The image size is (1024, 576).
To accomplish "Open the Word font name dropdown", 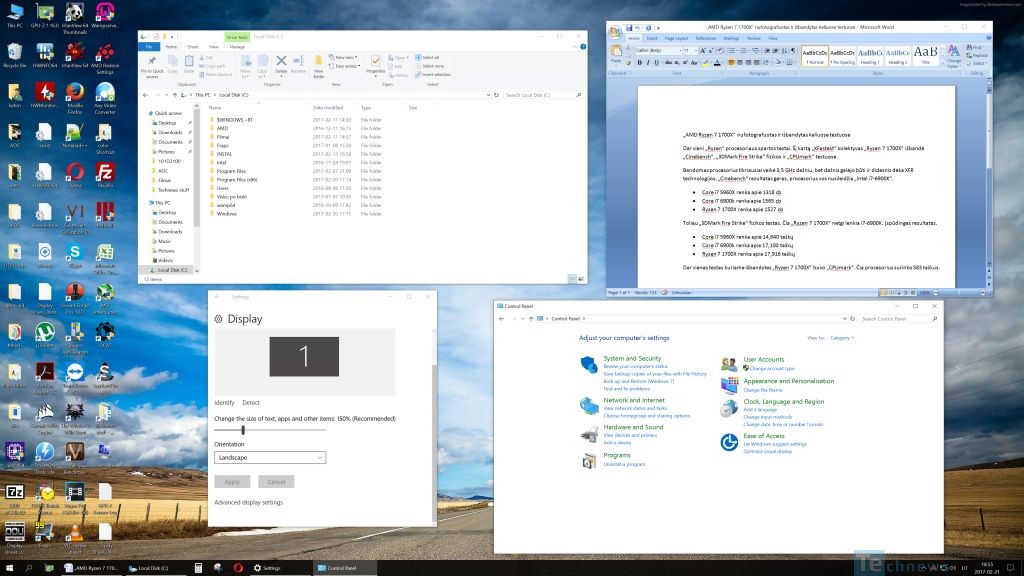I will click(679, 50).
